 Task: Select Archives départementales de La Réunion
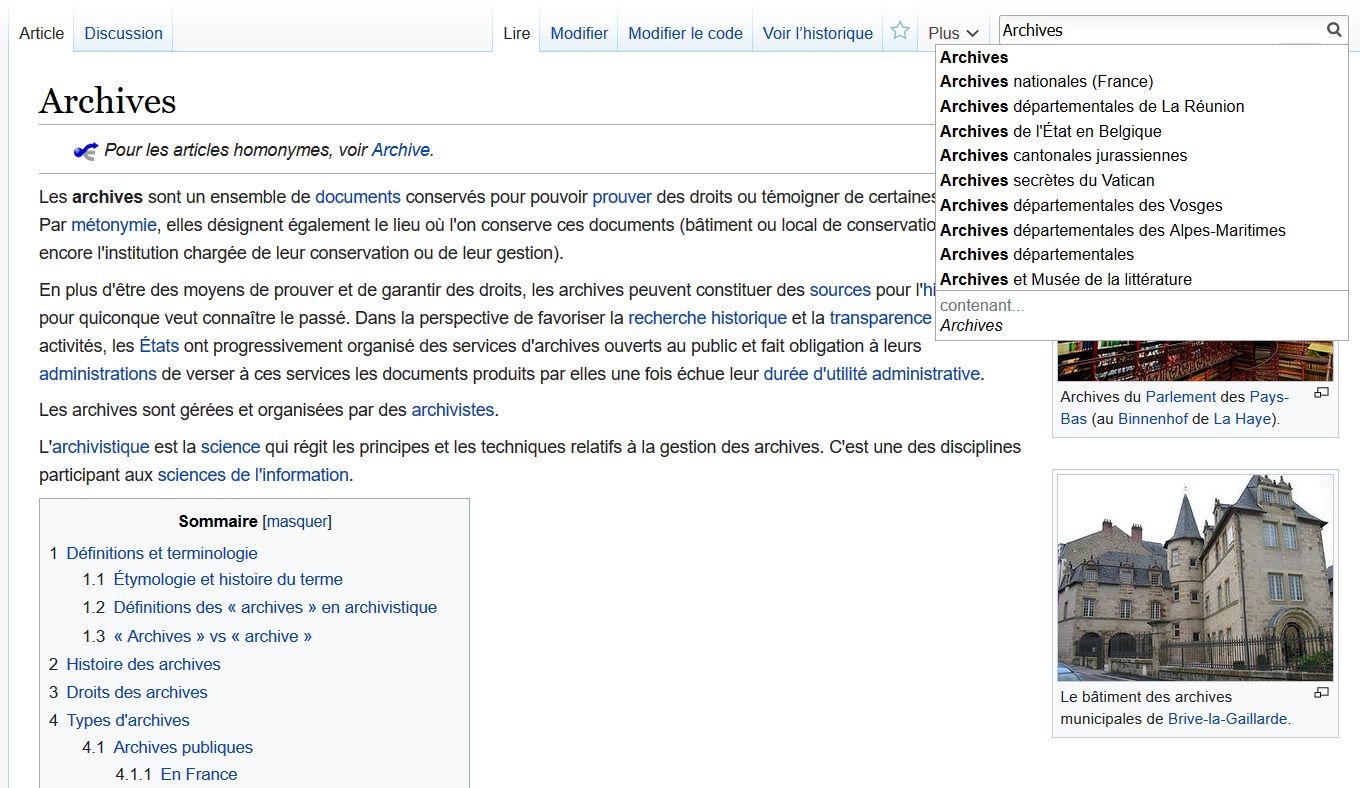pos(1142,106)
